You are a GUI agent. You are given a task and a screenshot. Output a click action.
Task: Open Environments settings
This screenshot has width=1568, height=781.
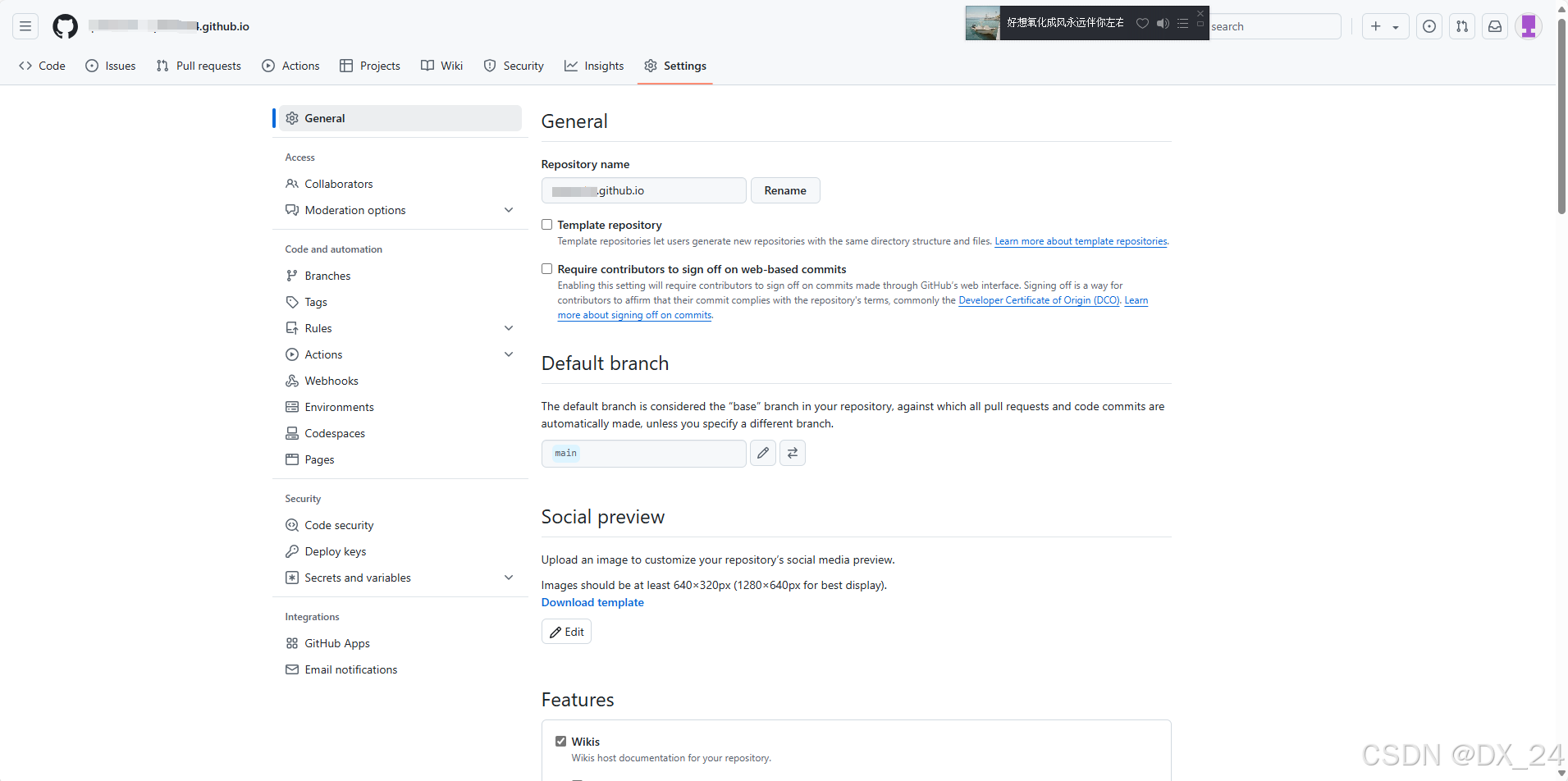coord(400,407)
